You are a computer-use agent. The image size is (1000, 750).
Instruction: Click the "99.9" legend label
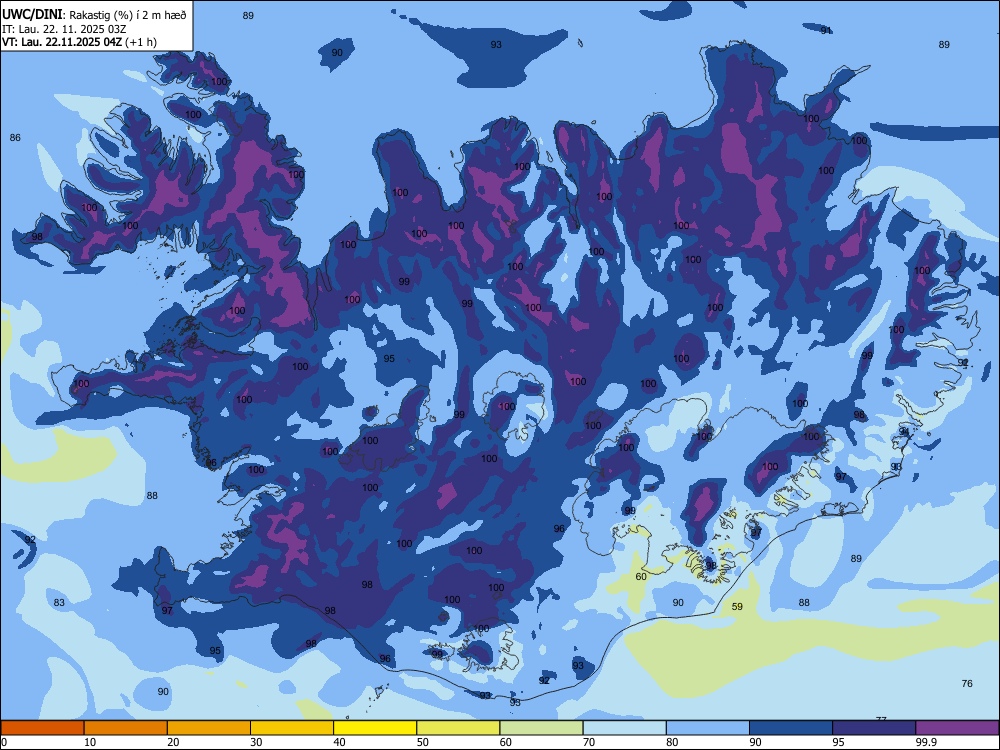[925, 742]
